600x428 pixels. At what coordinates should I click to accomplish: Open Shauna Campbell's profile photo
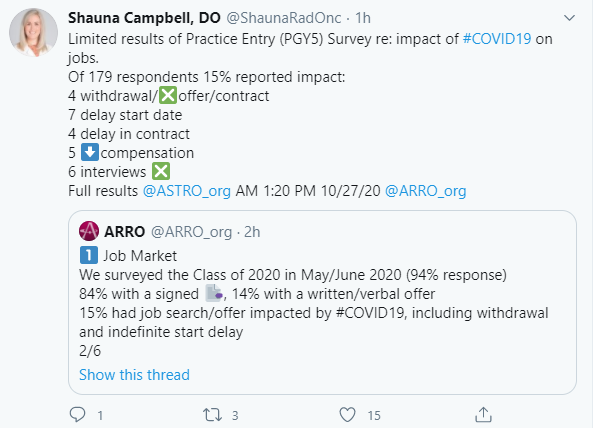tap(33, 35)
